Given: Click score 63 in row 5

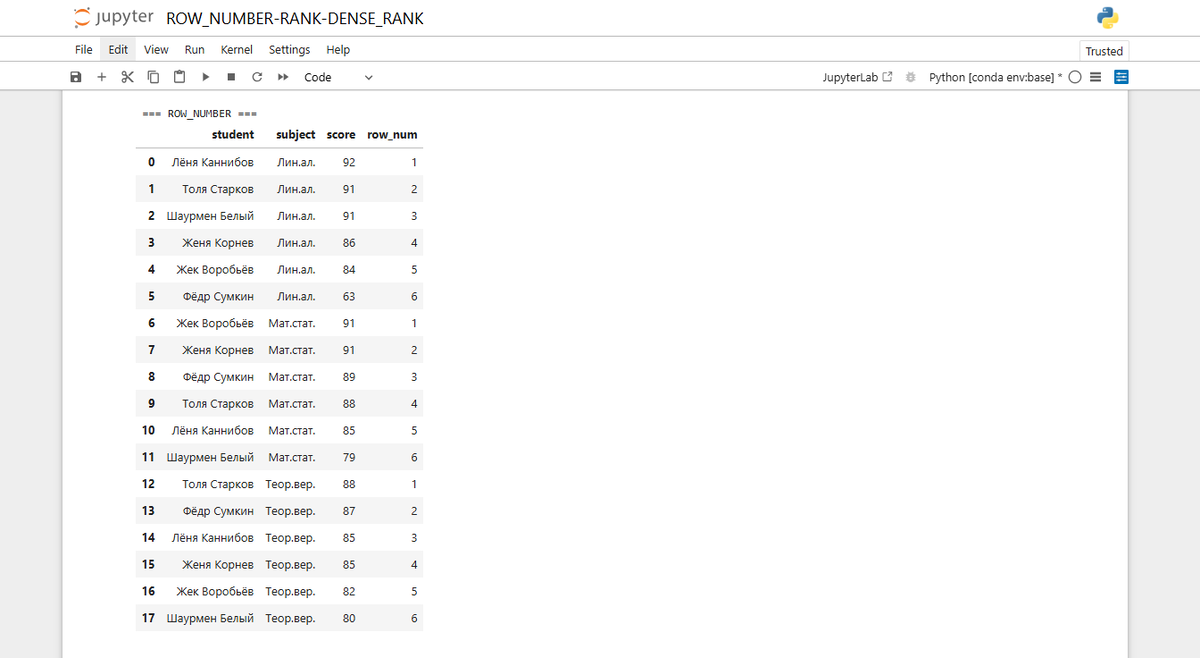Looking at the screenshot, I should coord(348,297).
